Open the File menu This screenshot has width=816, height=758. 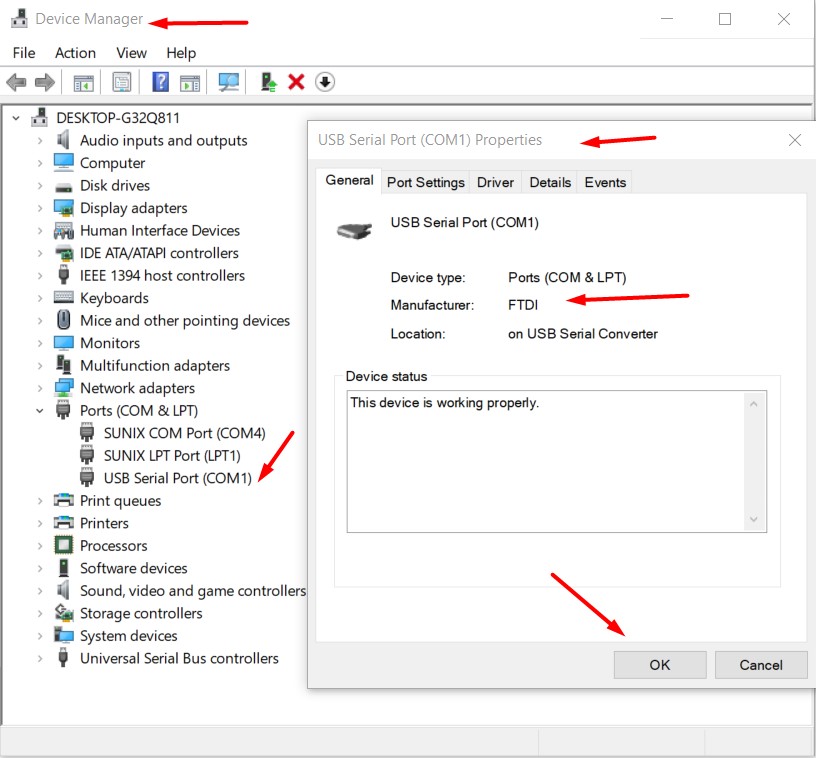(24, 53)
